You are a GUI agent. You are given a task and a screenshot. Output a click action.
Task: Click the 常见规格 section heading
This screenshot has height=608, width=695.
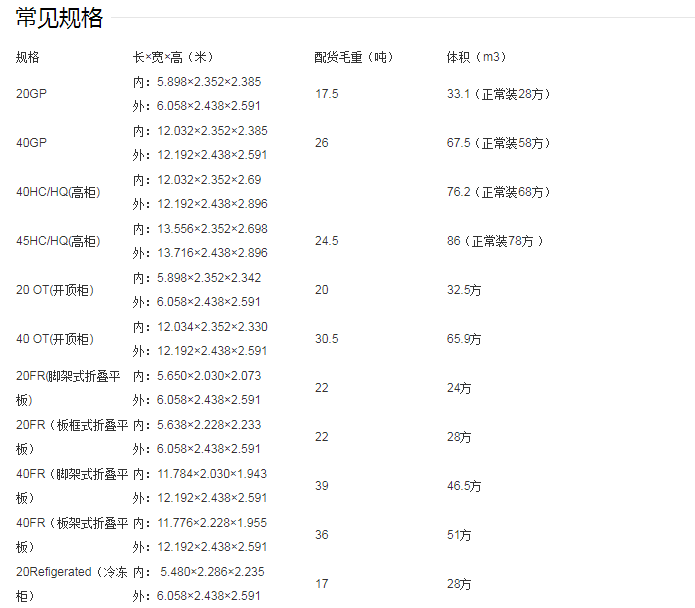(59, 17)
